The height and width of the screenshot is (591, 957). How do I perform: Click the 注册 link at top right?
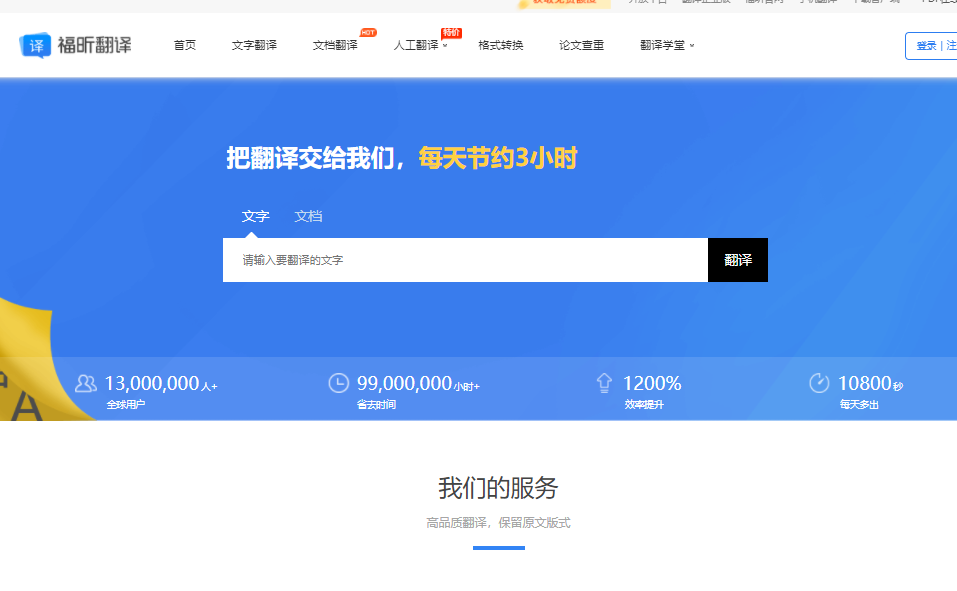pos(953,45)
